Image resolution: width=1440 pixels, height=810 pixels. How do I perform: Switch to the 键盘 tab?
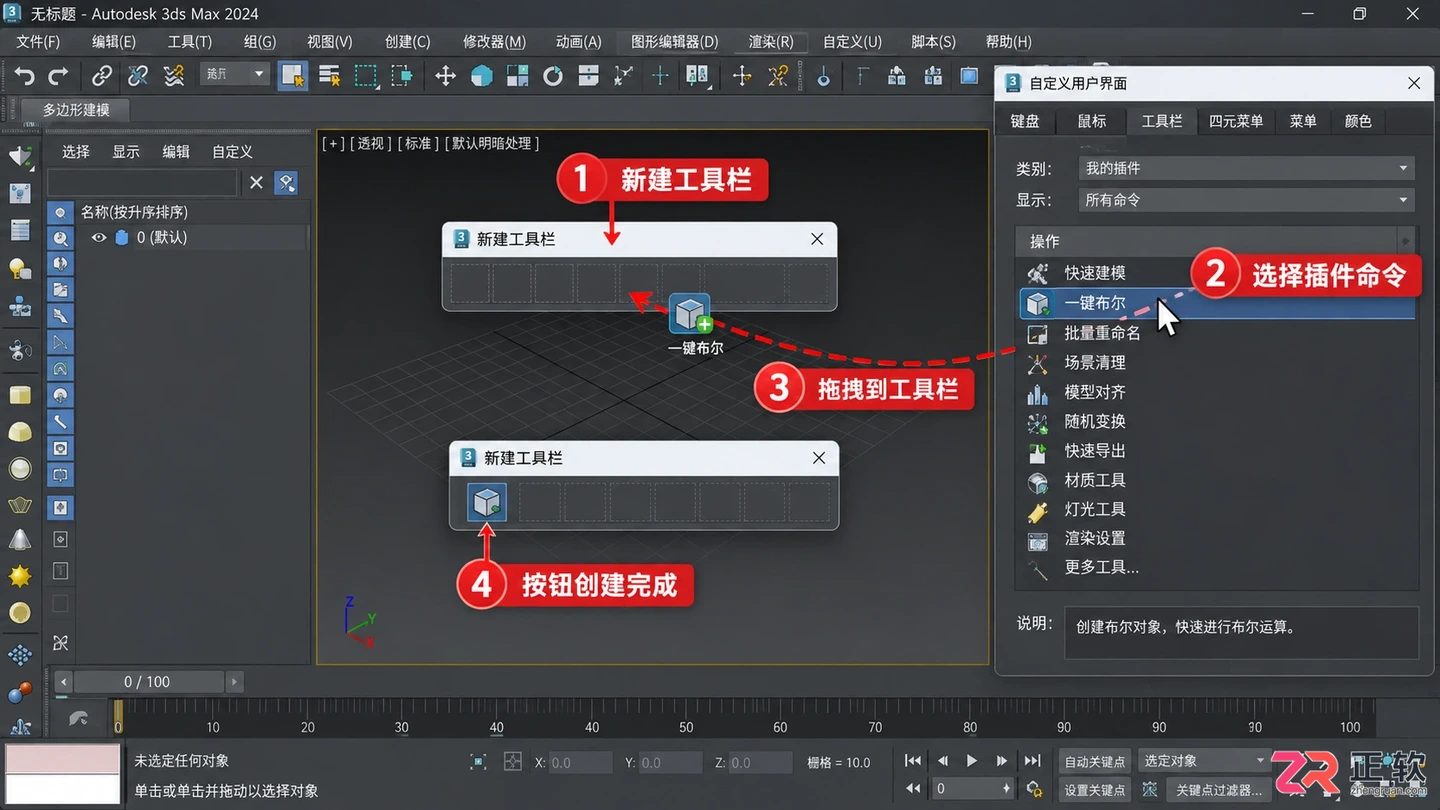point(1025,121)
